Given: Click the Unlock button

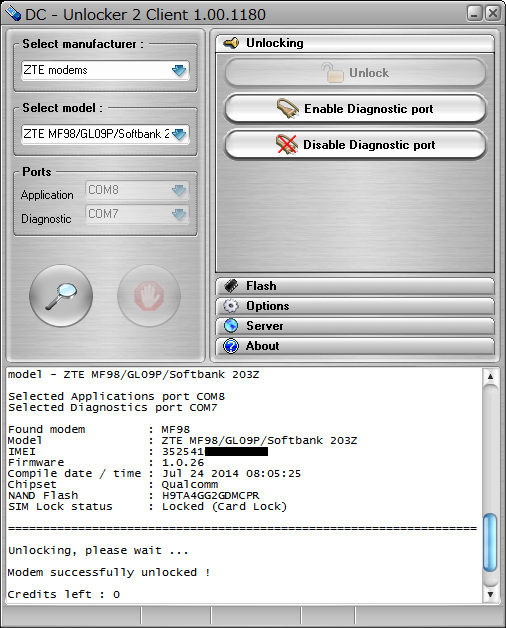Looking at the screenshot, I should coord(355,73).
